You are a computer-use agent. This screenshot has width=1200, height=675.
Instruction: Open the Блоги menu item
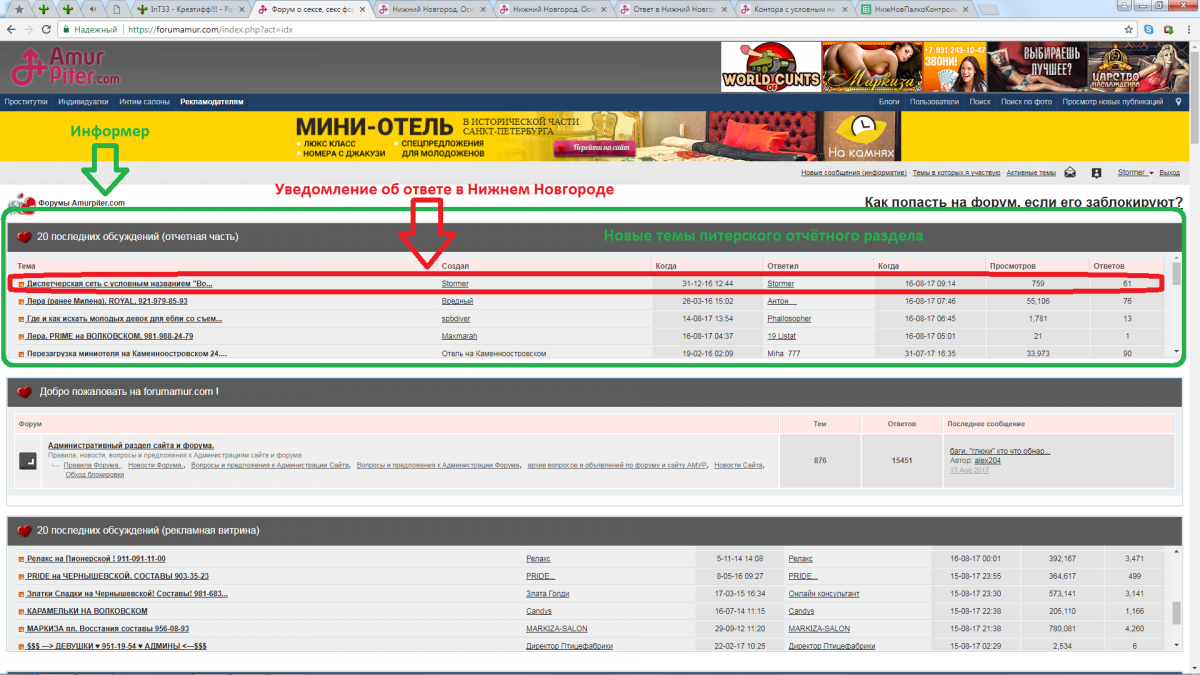tap(888, 101)
